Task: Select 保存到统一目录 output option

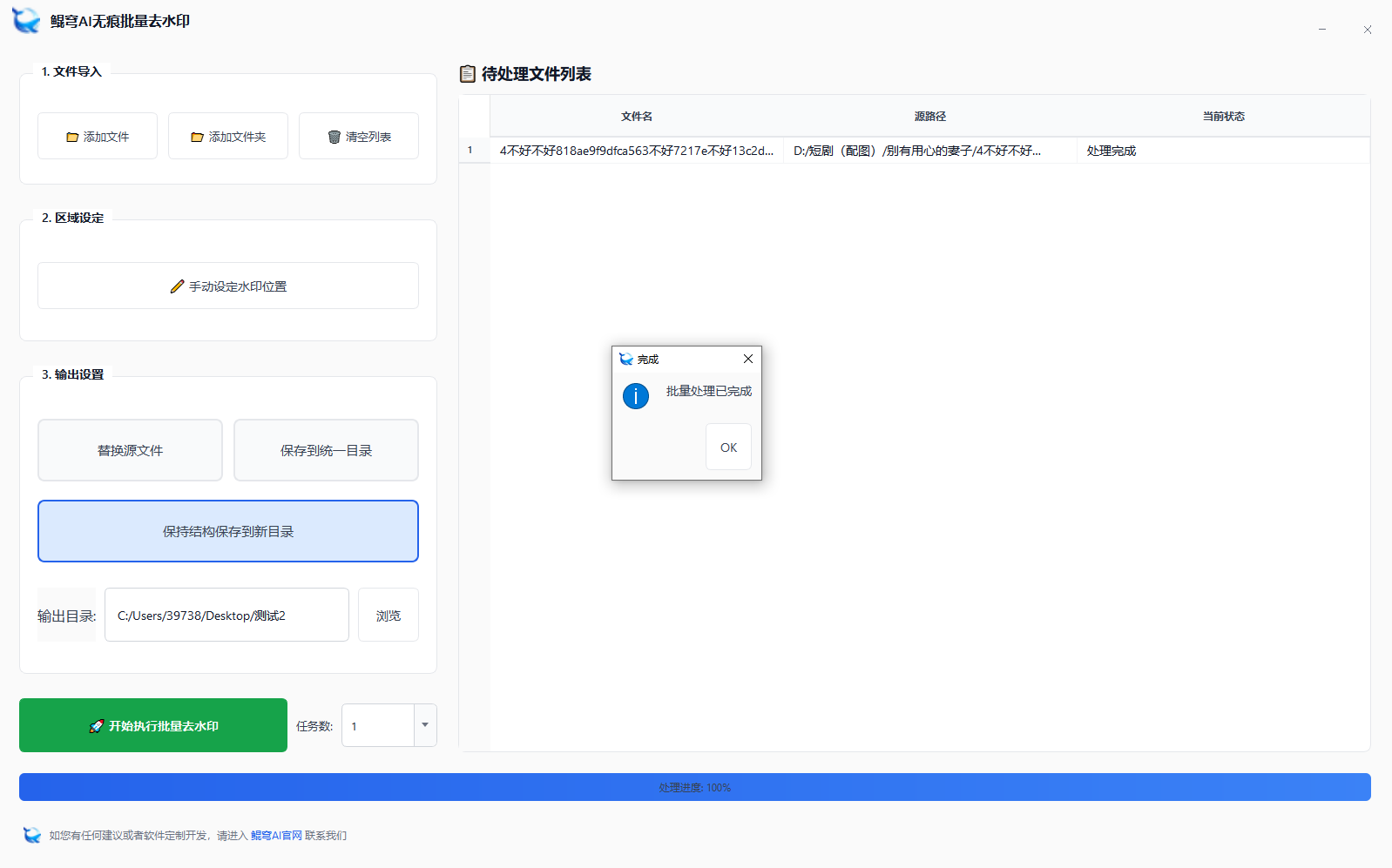Action: point(326,450)
